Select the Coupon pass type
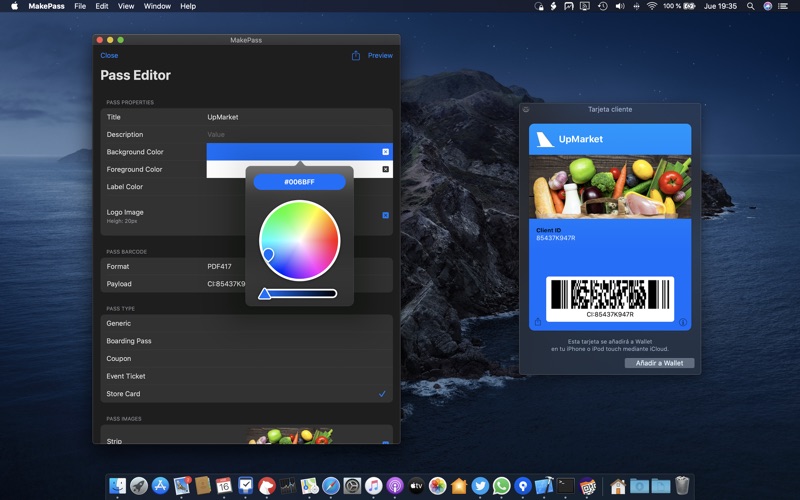This screenshot has height=500, width=800. [246, 359]
